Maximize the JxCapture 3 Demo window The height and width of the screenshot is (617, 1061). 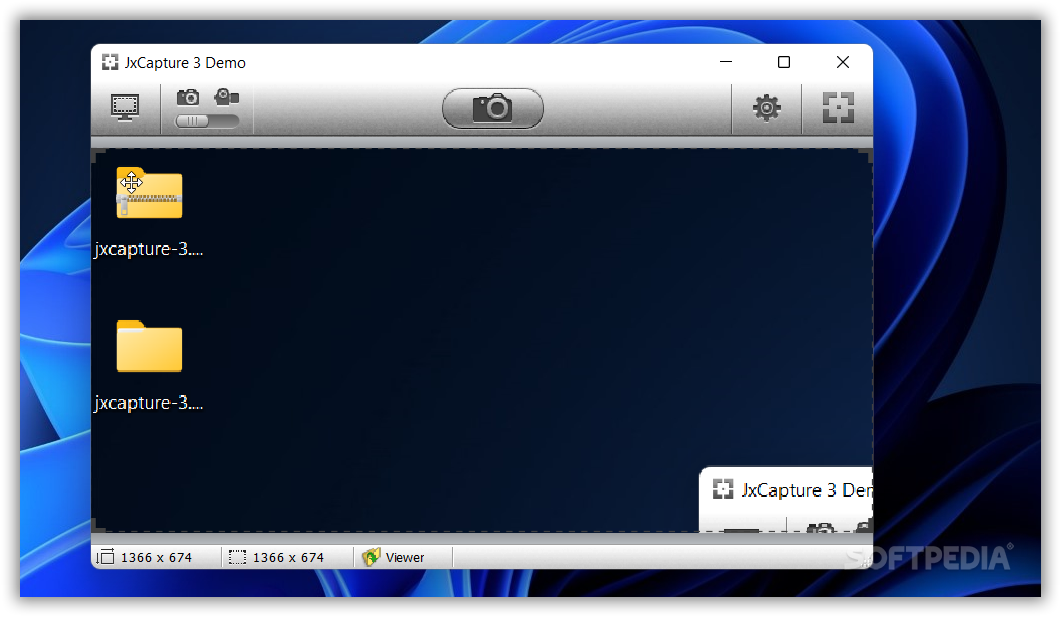pyautogui.click(x=784, y=62)
